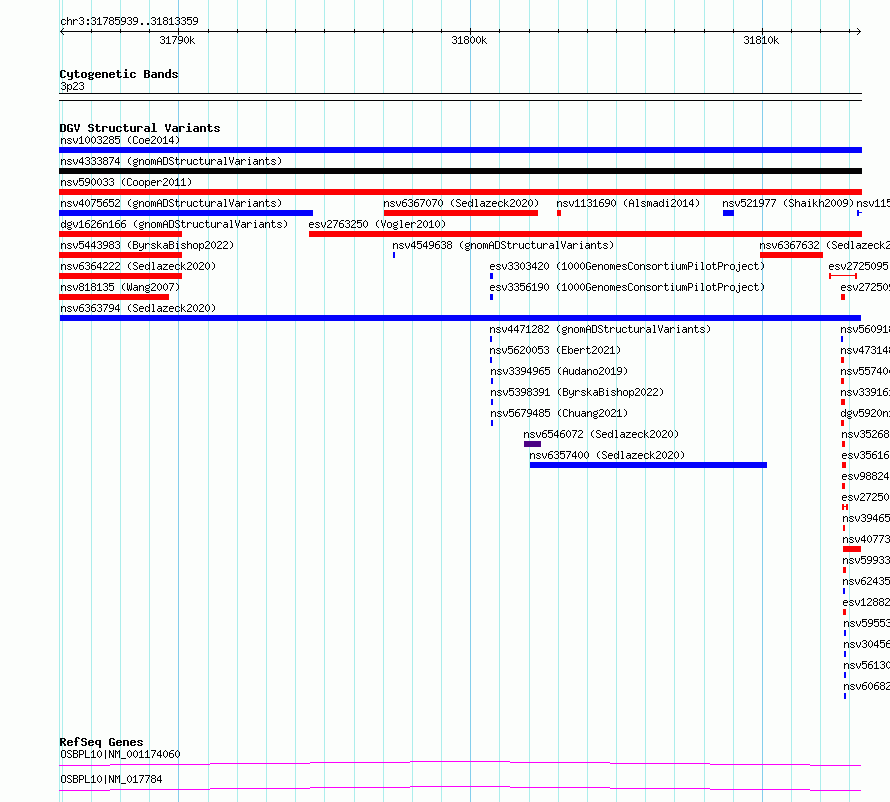Click the red bar under nsv6367632
This screenshot has width=890, height=802.
(x=791, y=255)
